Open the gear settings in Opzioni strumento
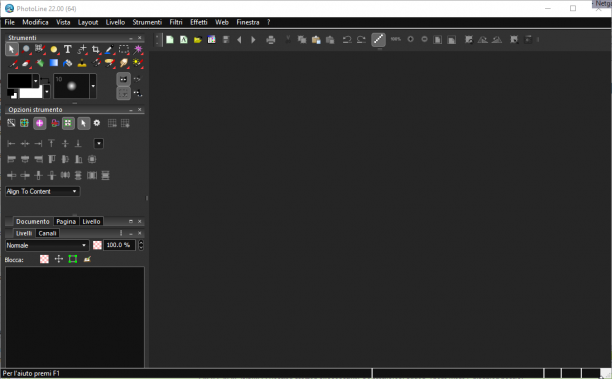612x379 pixels. point(97,123)
